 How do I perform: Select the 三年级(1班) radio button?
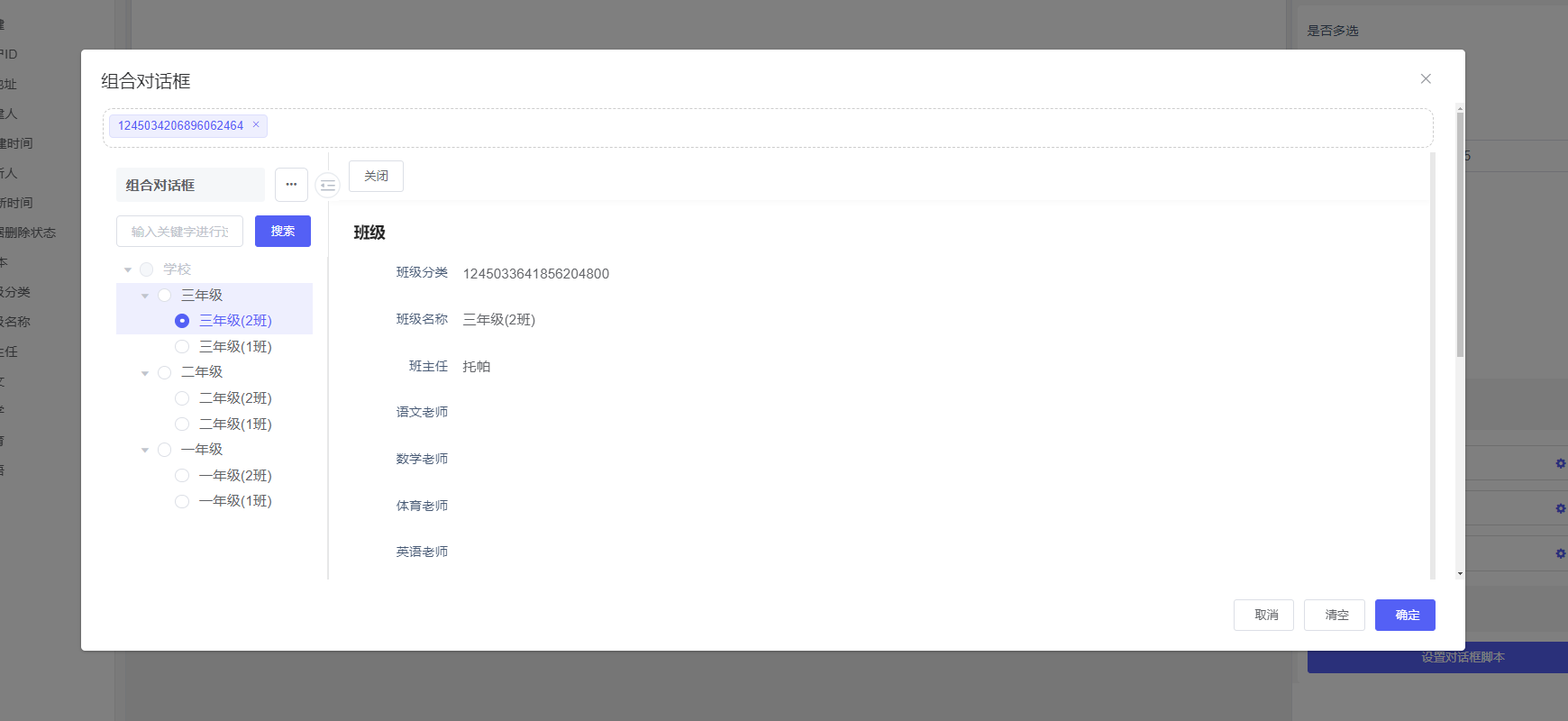tap(182, 347)
